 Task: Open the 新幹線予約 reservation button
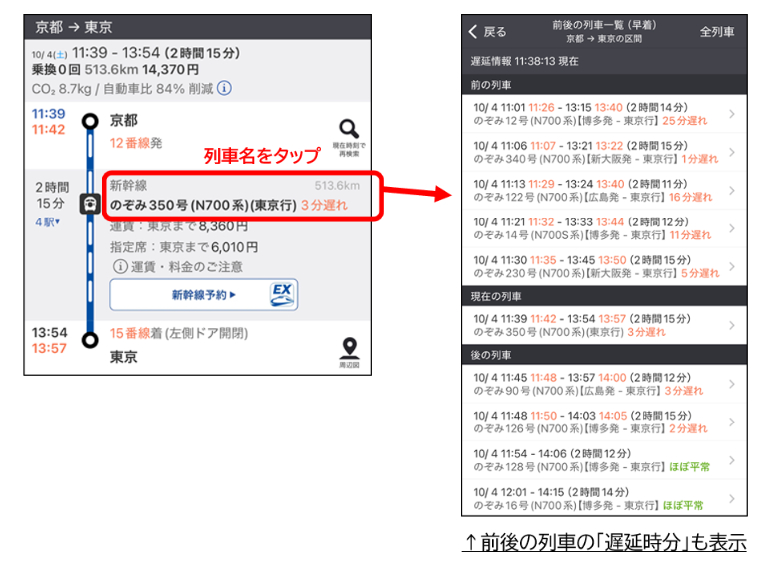coord(204,295)
